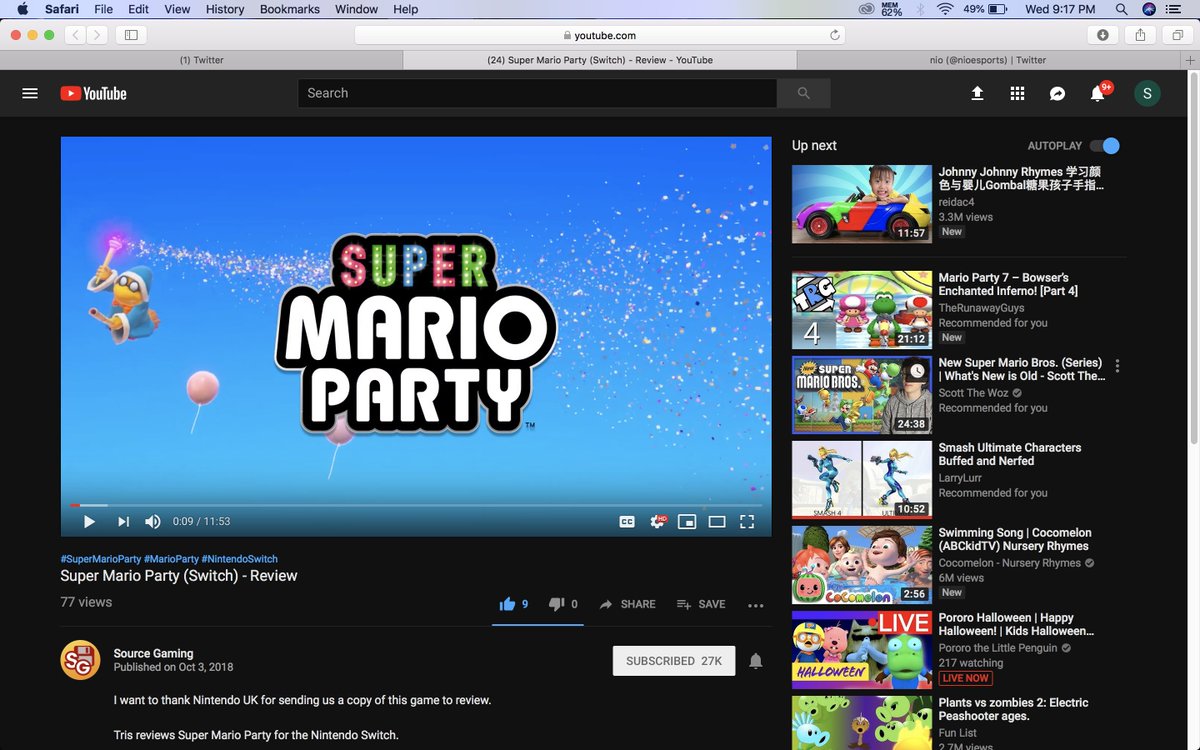Open Safari downloads button
This screenshot has height=750, width=1200.
[1103, 35]
